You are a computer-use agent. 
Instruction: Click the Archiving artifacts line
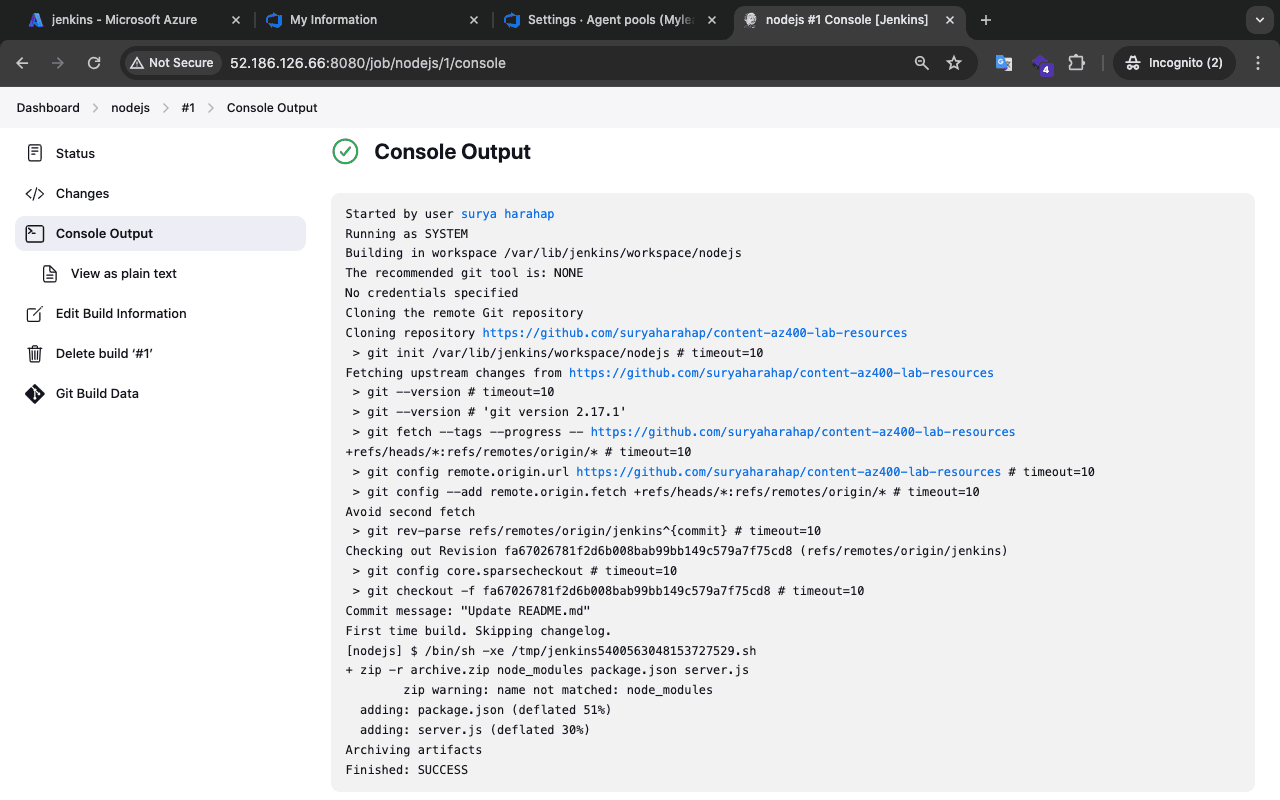tap(414, 750)
